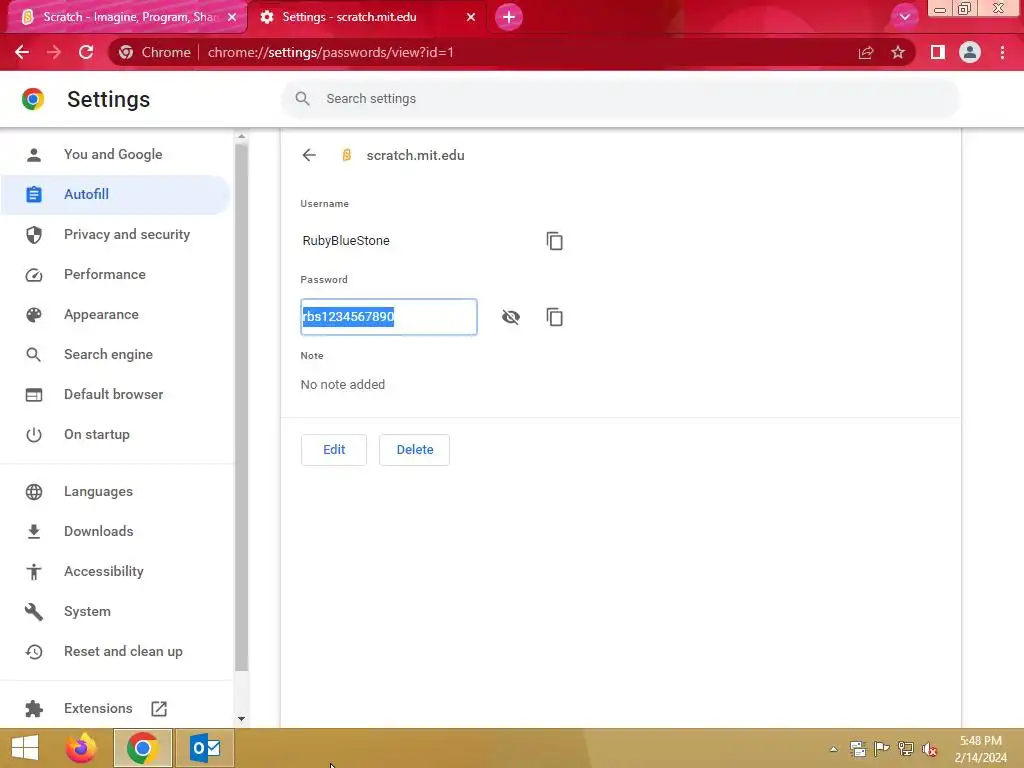Click the sidebar scrollbar thumb
The width and height of the screenshot is (1024, 768).
242,408
